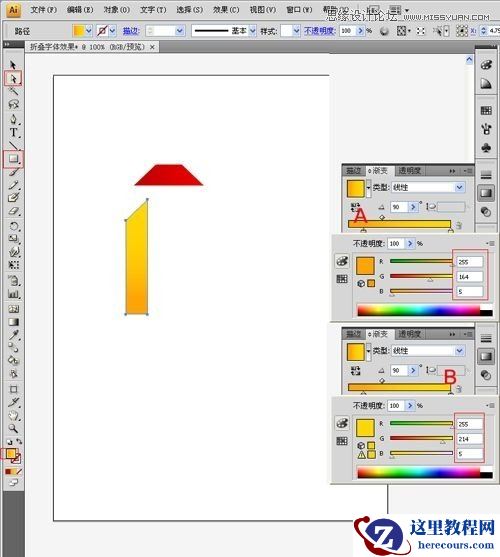Screen dimensions: 500x557
Task: Open opacity arrow in control bar
Action: click(360, 31)
